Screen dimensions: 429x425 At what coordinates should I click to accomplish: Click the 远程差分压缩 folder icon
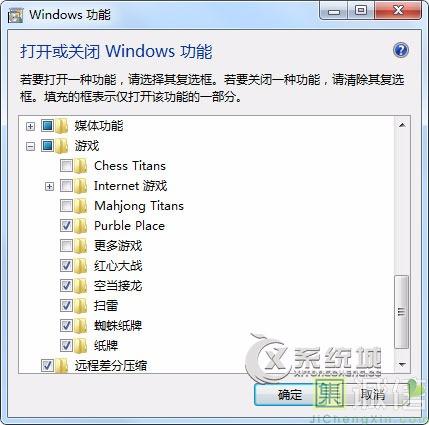point(61,366)
